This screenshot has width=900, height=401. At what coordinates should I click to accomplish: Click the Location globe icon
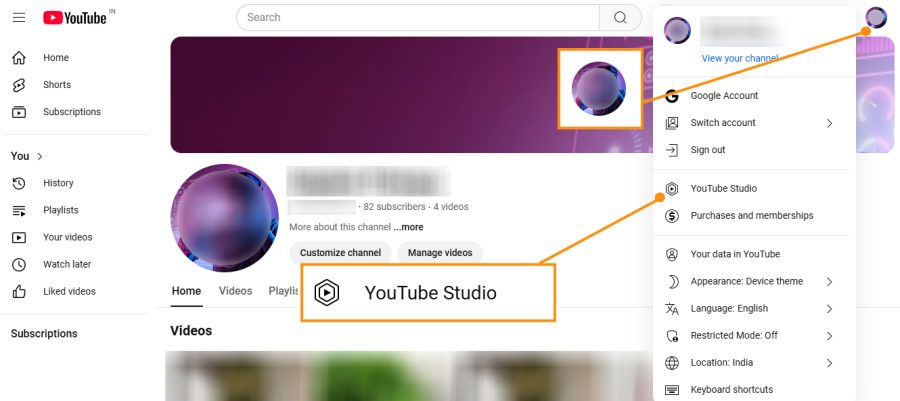tap(672, 363)
